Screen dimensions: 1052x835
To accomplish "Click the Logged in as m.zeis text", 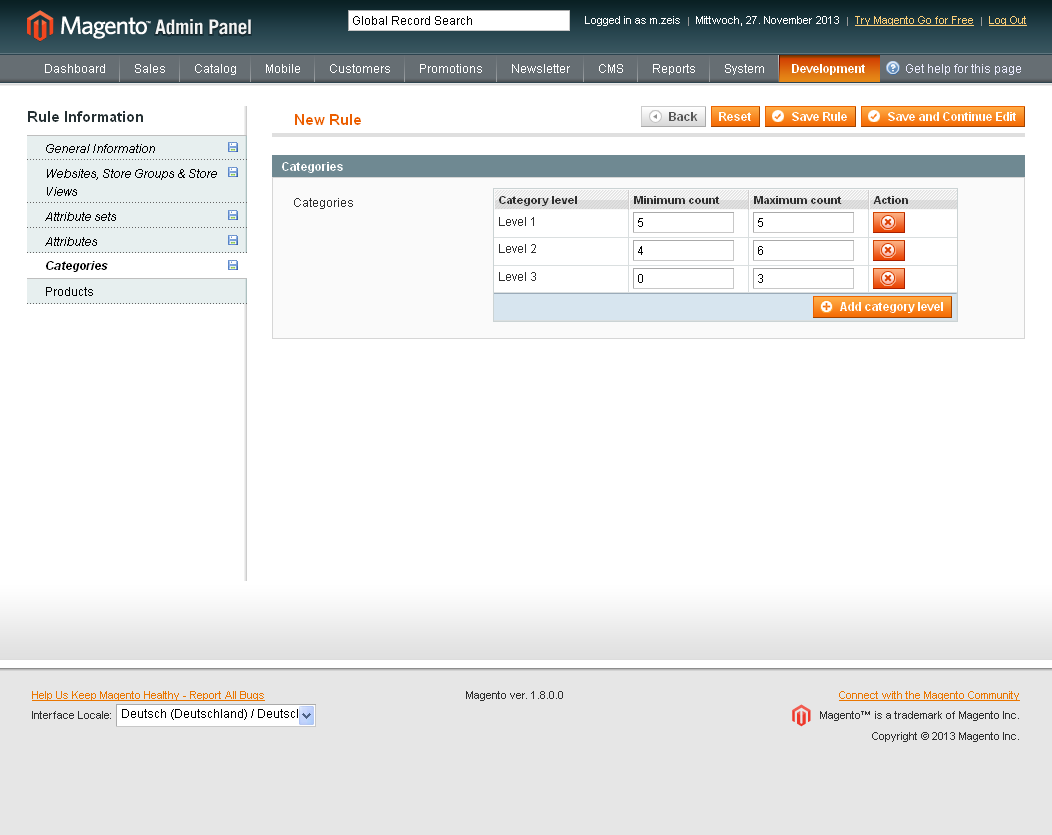I will pyautogui.click(x=632, y=20).
